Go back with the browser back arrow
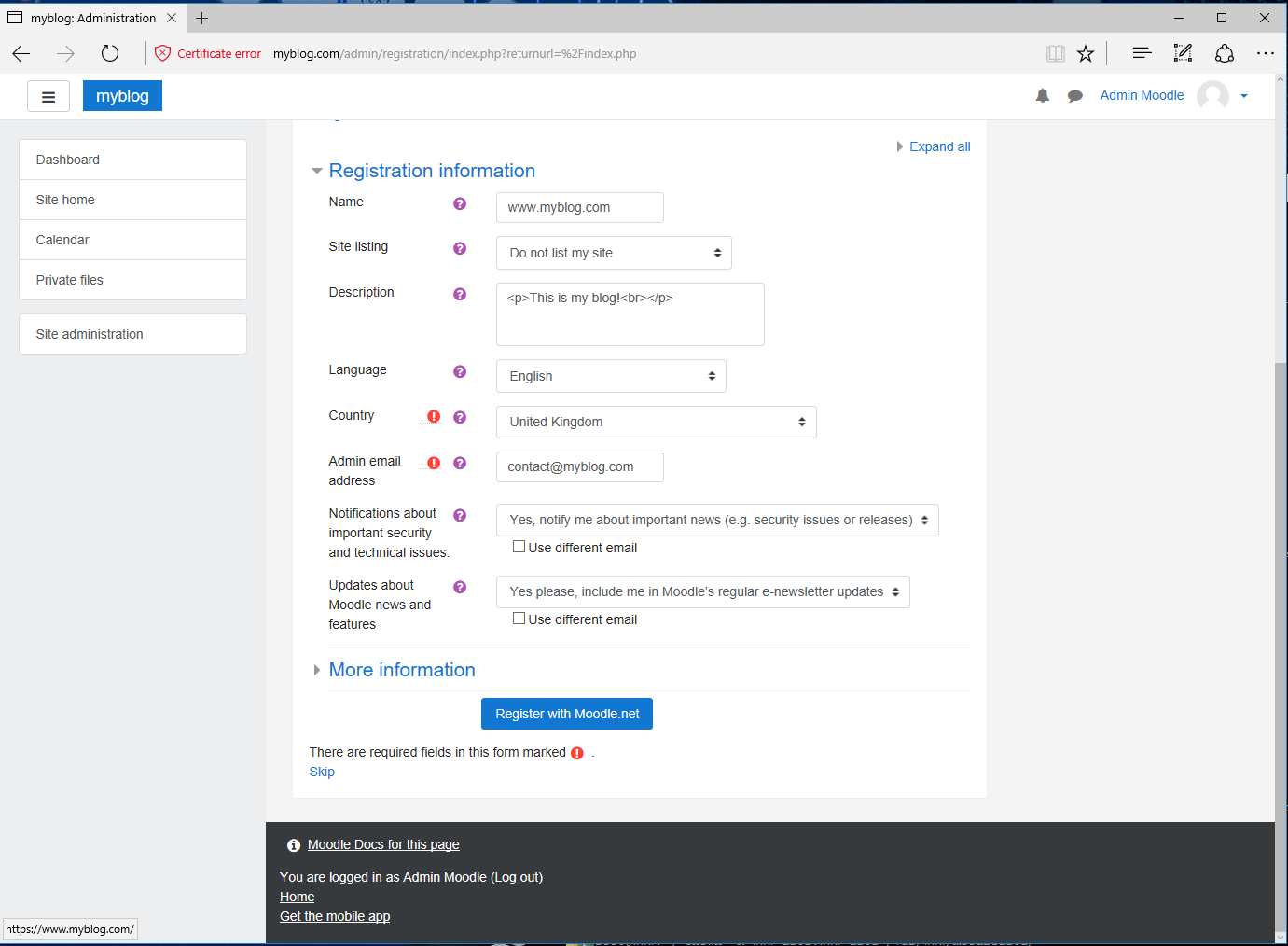 click(x=21, y=53)
